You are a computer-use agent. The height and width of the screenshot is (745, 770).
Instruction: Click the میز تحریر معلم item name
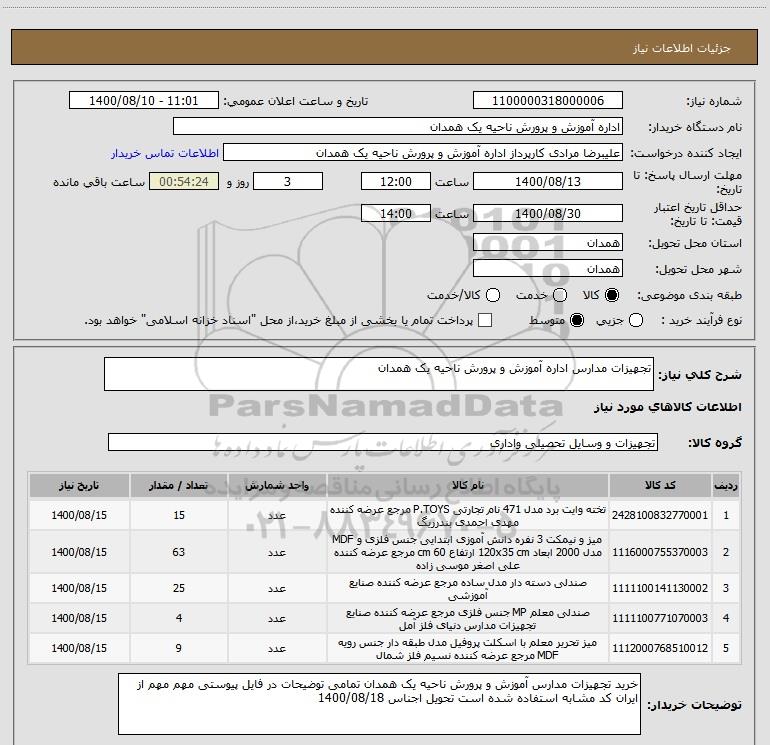[x=468, y=649]
